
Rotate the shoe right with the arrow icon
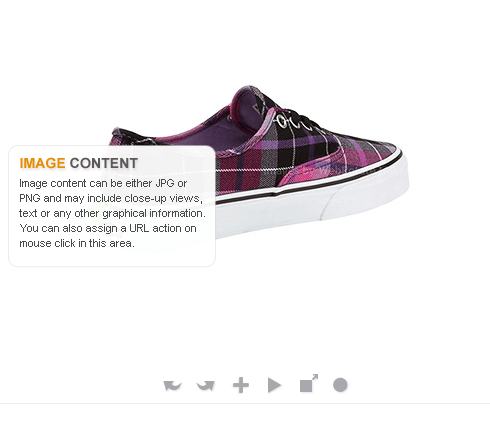[x=206, y=385]
